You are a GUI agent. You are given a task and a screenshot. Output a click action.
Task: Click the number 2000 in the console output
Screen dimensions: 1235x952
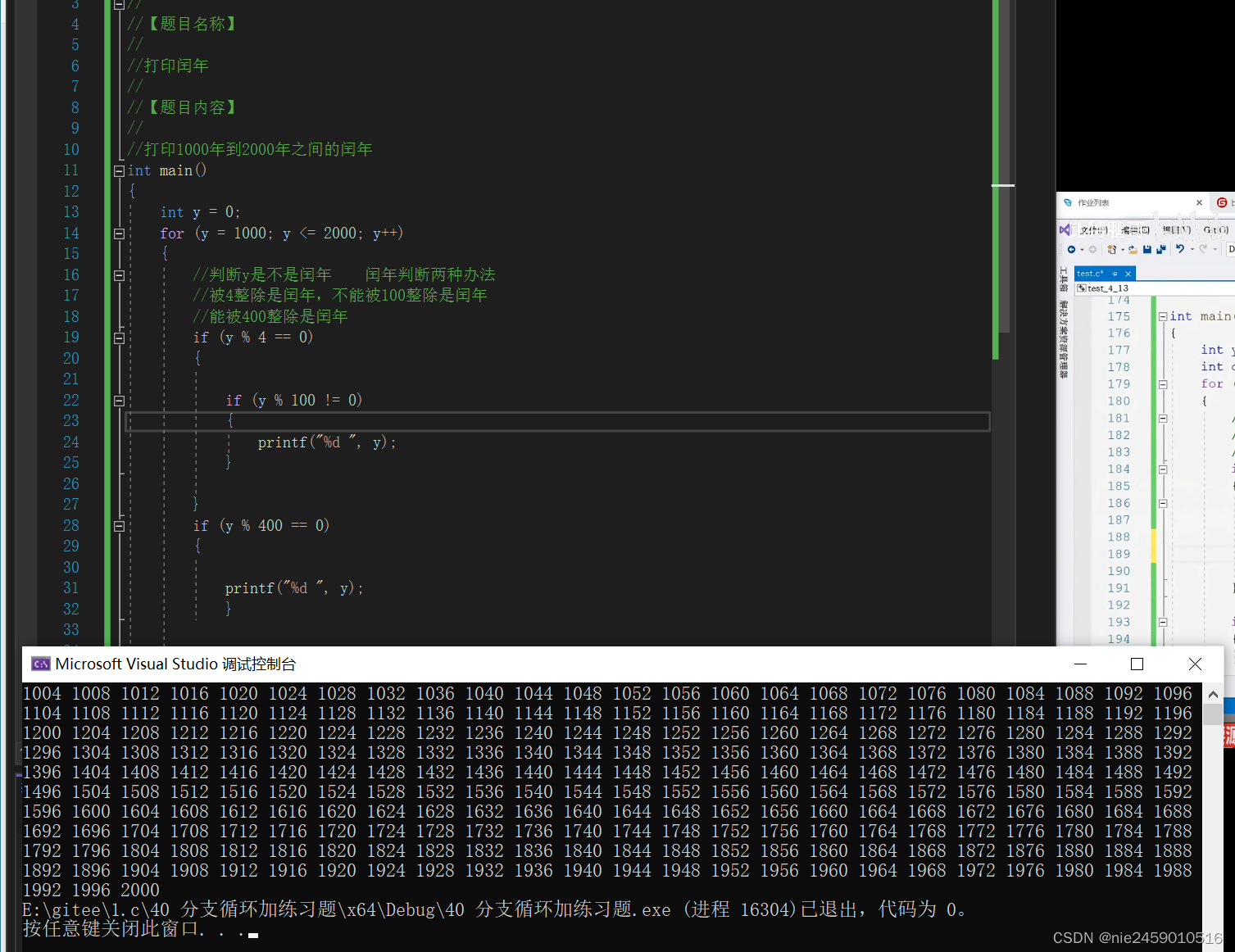(x=140, y=890)
